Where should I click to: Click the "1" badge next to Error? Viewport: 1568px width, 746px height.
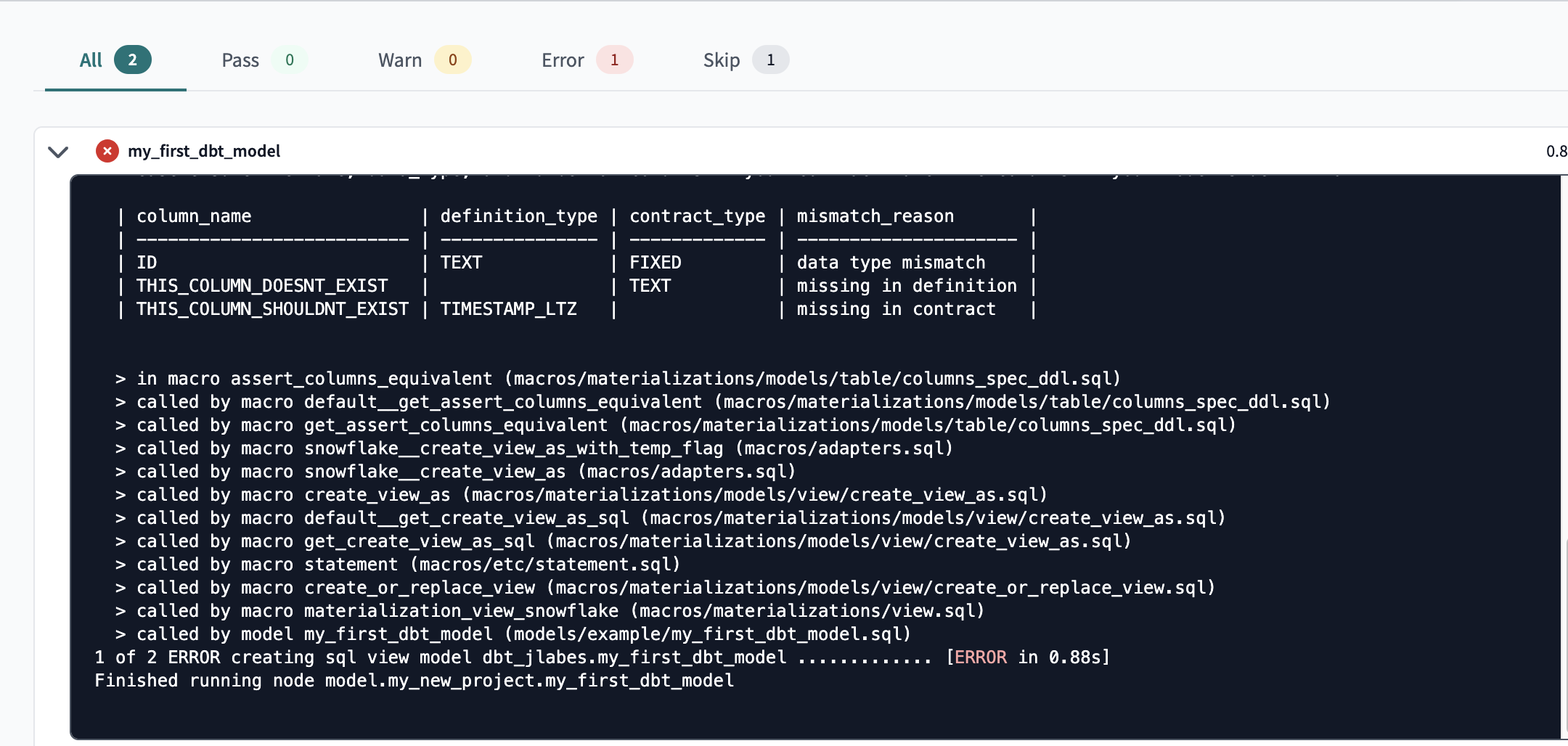(x=613, y=60)
